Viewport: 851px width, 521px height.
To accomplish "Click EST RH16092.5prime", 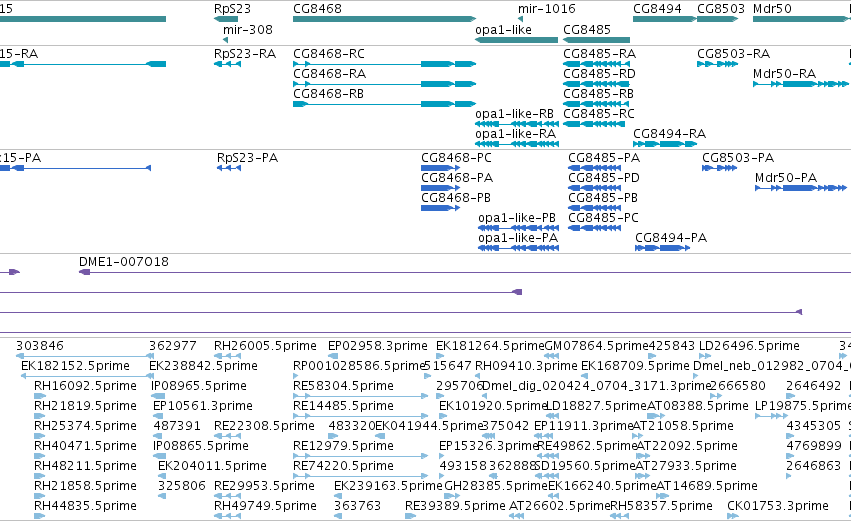I will click(85, 386).
